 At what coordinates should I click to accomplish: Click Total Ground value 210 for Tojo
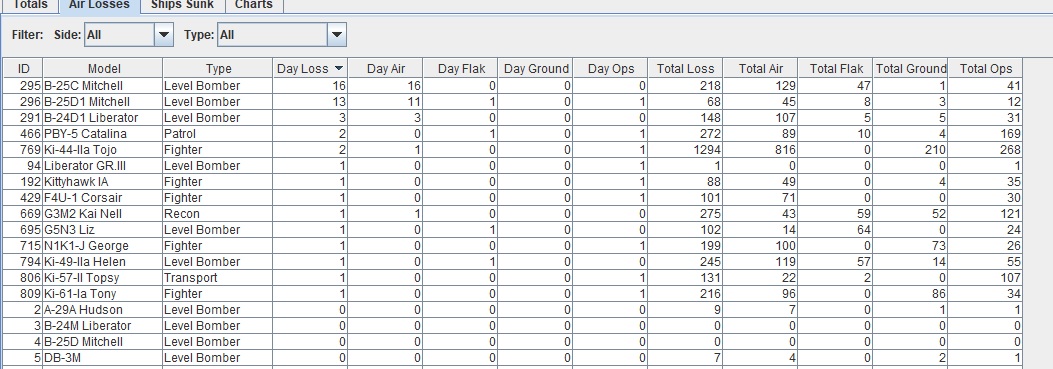910,150
